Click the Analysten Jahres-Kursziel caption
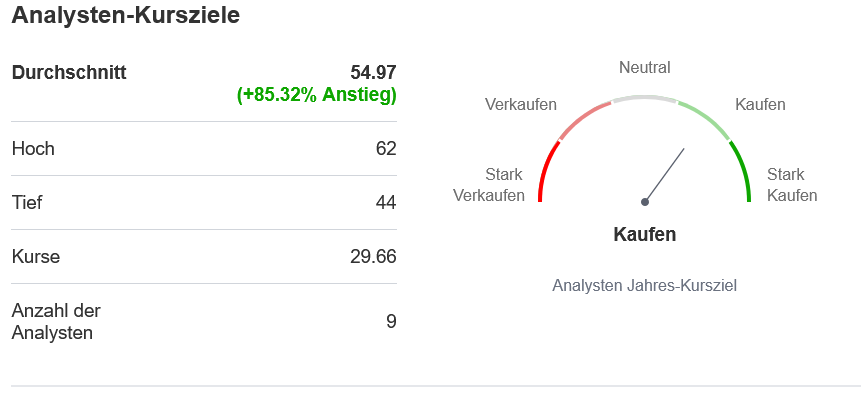Screen dimensions: 865x398 click(x=645, y=286)
